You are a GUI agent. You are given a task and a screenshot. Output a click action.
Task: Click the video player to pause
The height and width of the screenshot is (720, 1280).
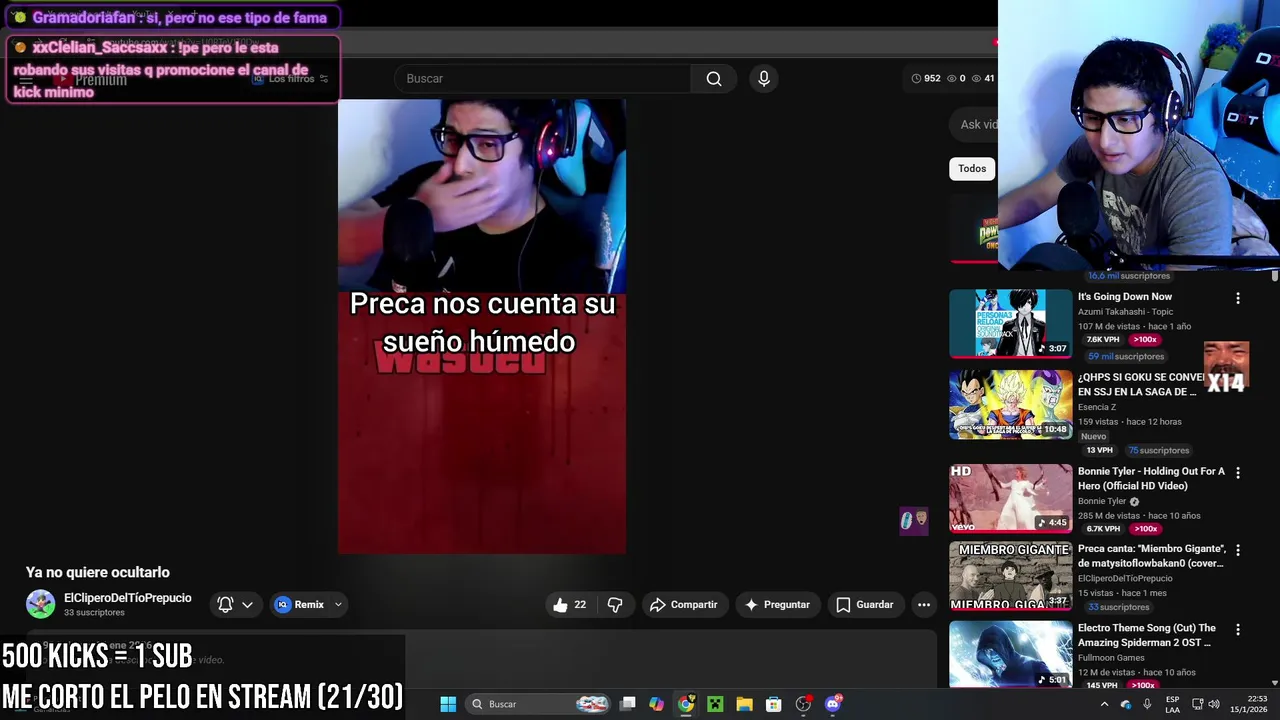(x=482, y=326)
